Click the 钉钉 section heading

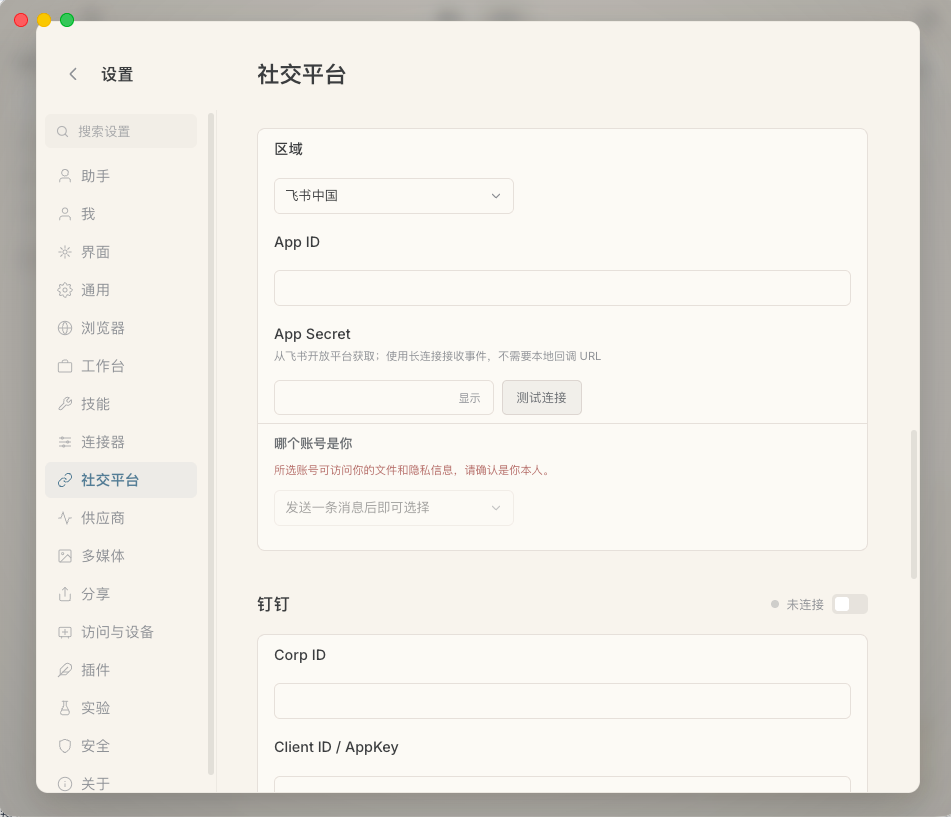click(273, 604)
